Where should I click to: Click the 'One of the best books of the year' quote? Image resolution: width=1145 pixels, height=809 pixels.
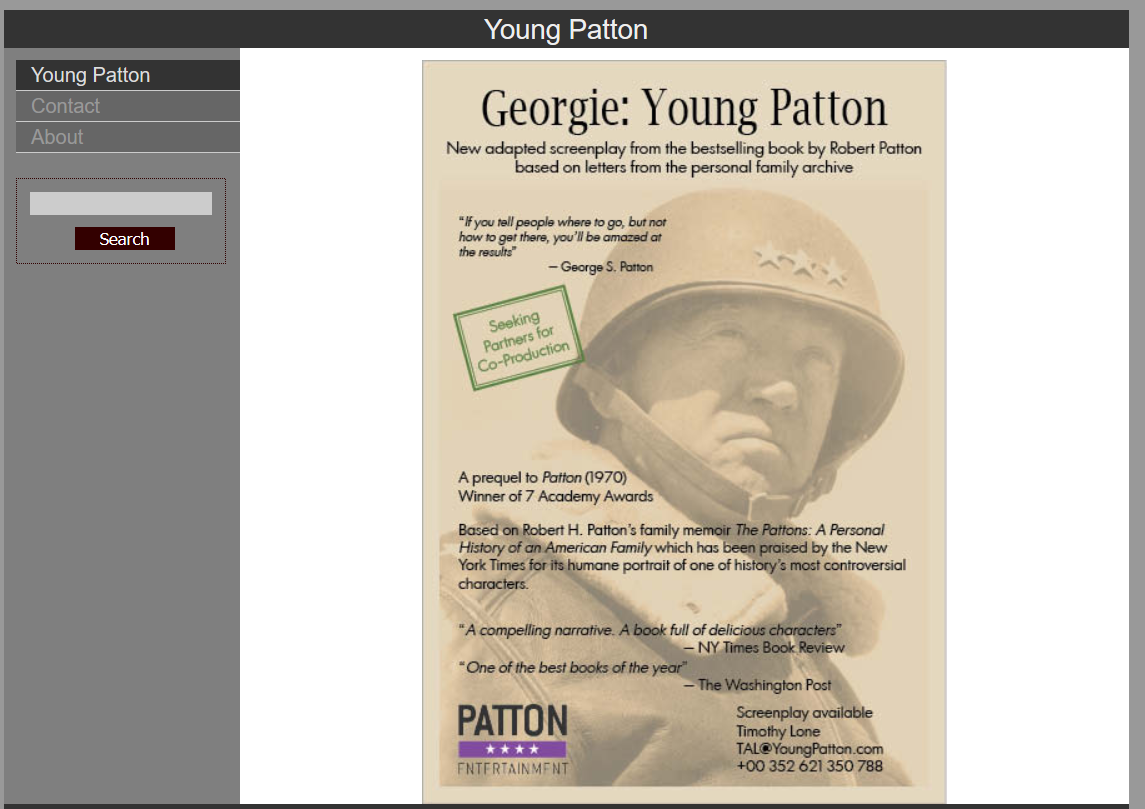[x=572, y=667]
